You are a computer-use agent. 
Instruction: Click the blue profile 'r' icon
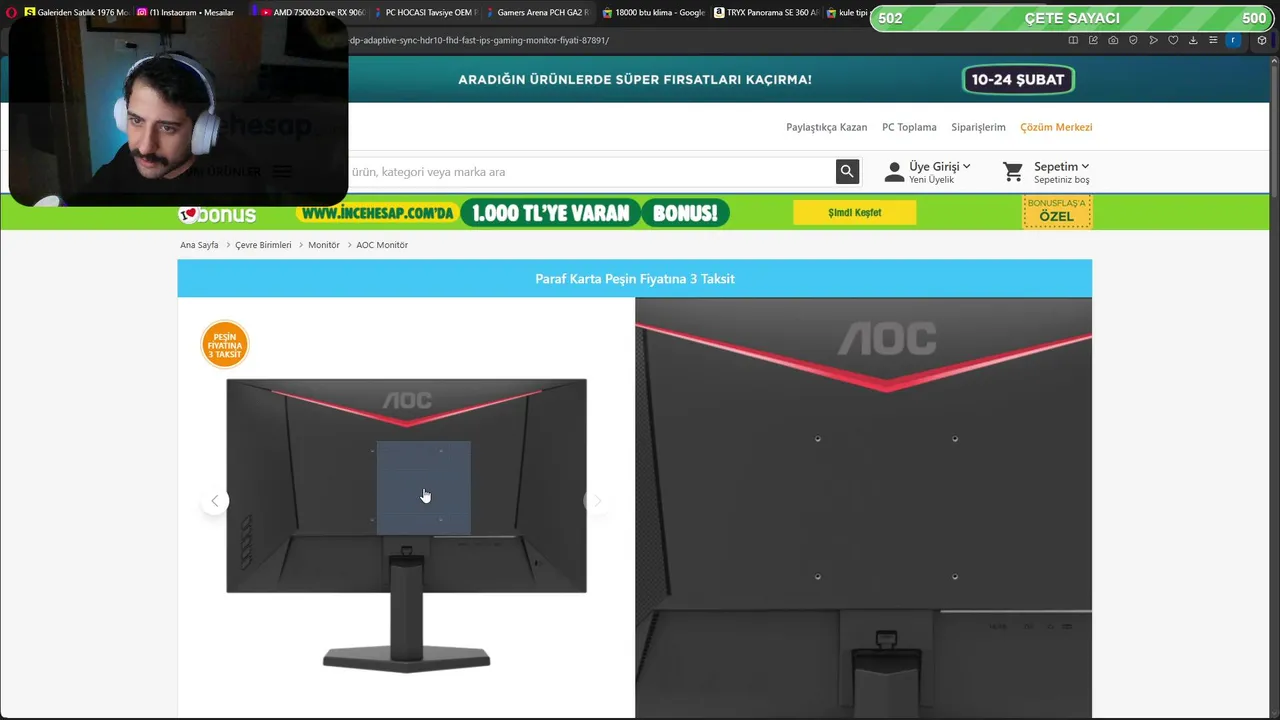click(x=1233, y=40)
